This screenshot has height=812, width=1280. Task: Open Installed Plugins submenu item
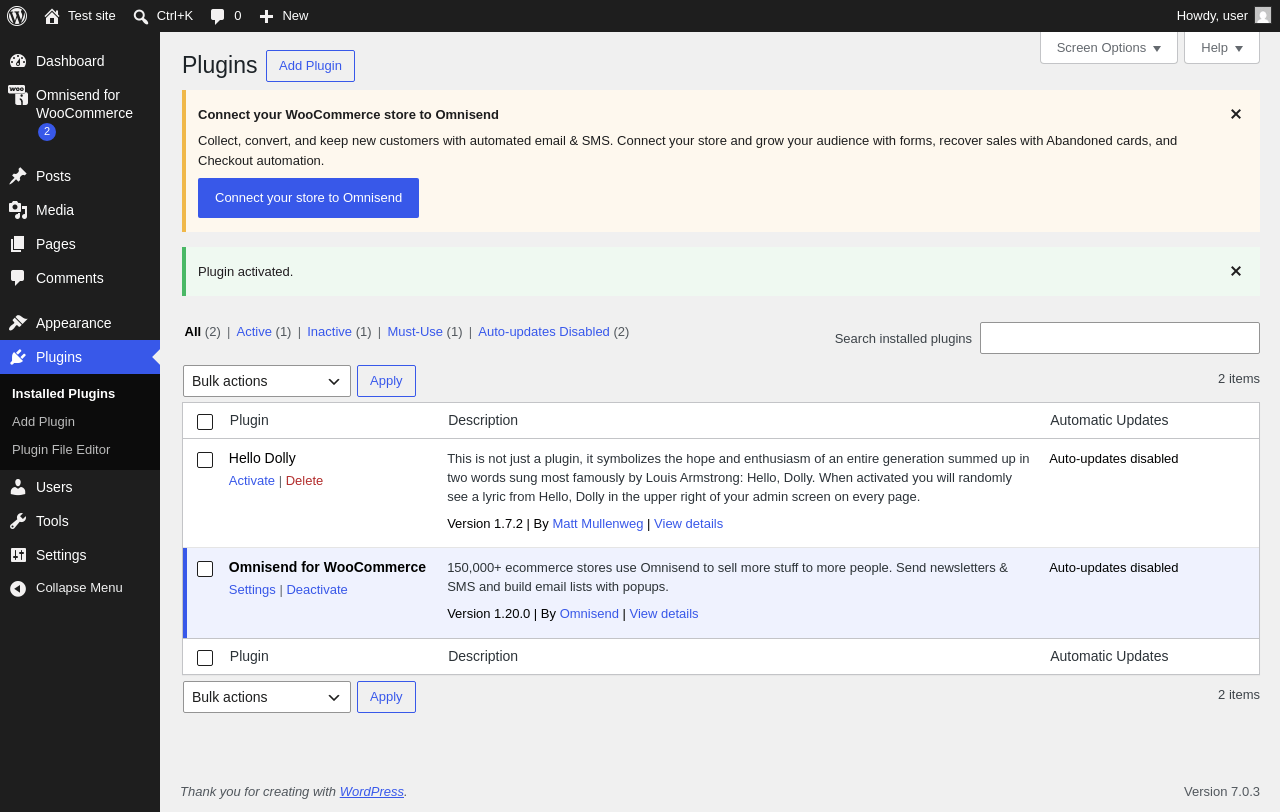(63, 394)
